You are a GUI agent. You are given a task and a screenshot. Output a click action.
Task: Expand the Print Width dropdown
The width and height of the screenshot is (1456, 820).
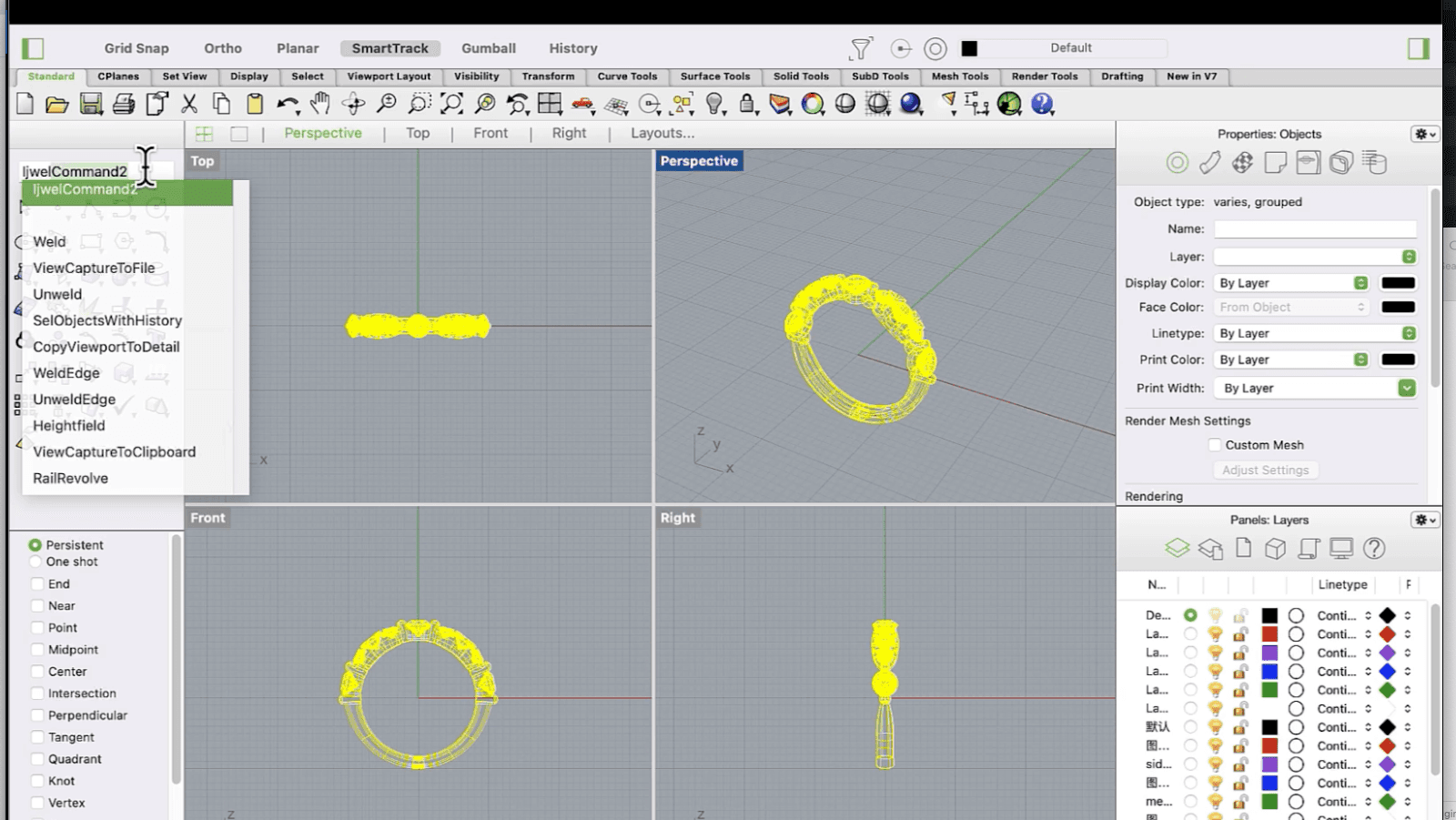point(1315,388)
